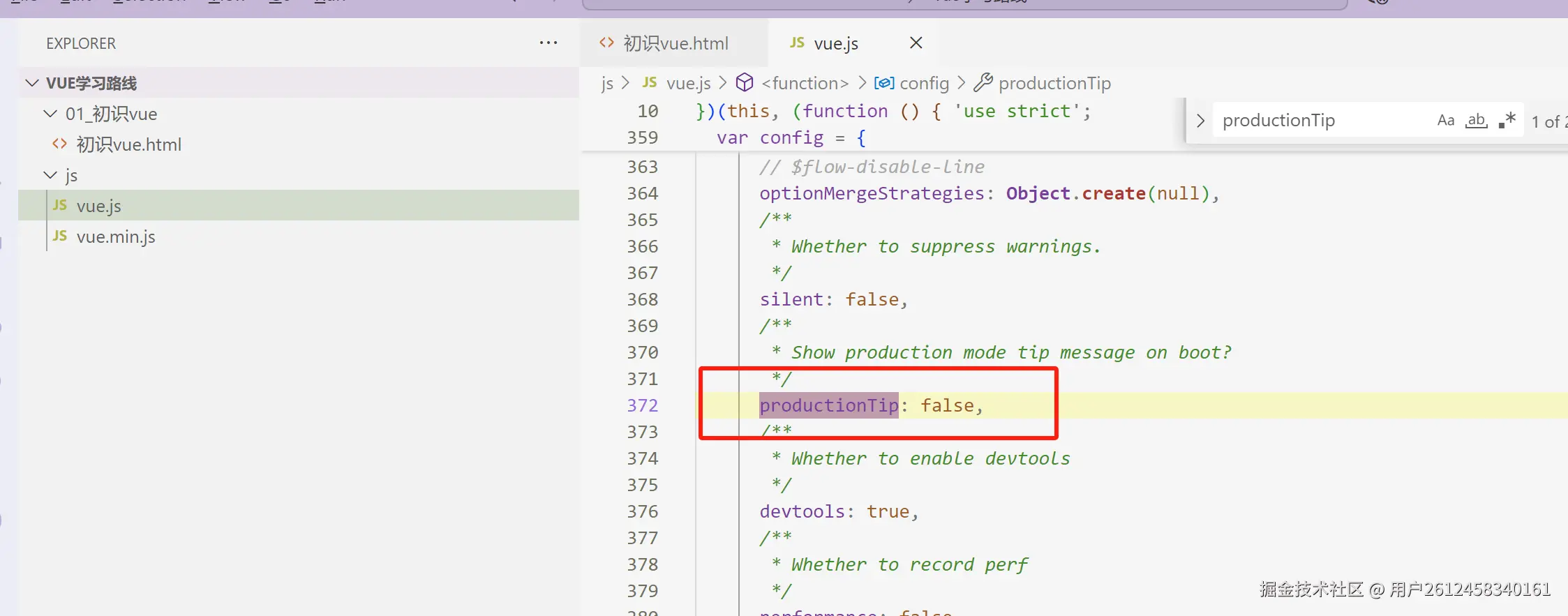The width and height of the screenshot is (1568, 616).
Task: Place cursor on 'silent: false,' line
Action: (x=834, y=299)
